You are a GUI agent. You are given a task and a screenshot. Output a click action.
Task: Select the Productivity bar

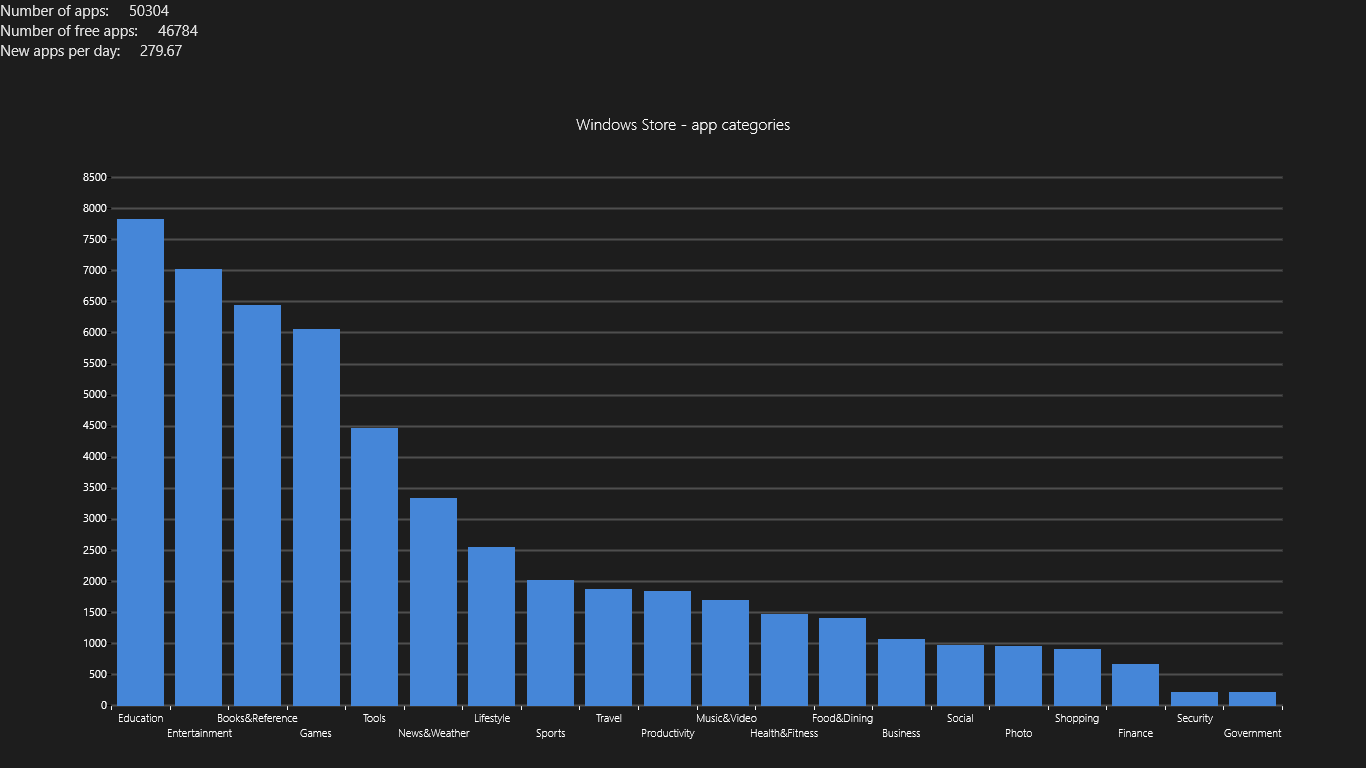coord(667,648)
